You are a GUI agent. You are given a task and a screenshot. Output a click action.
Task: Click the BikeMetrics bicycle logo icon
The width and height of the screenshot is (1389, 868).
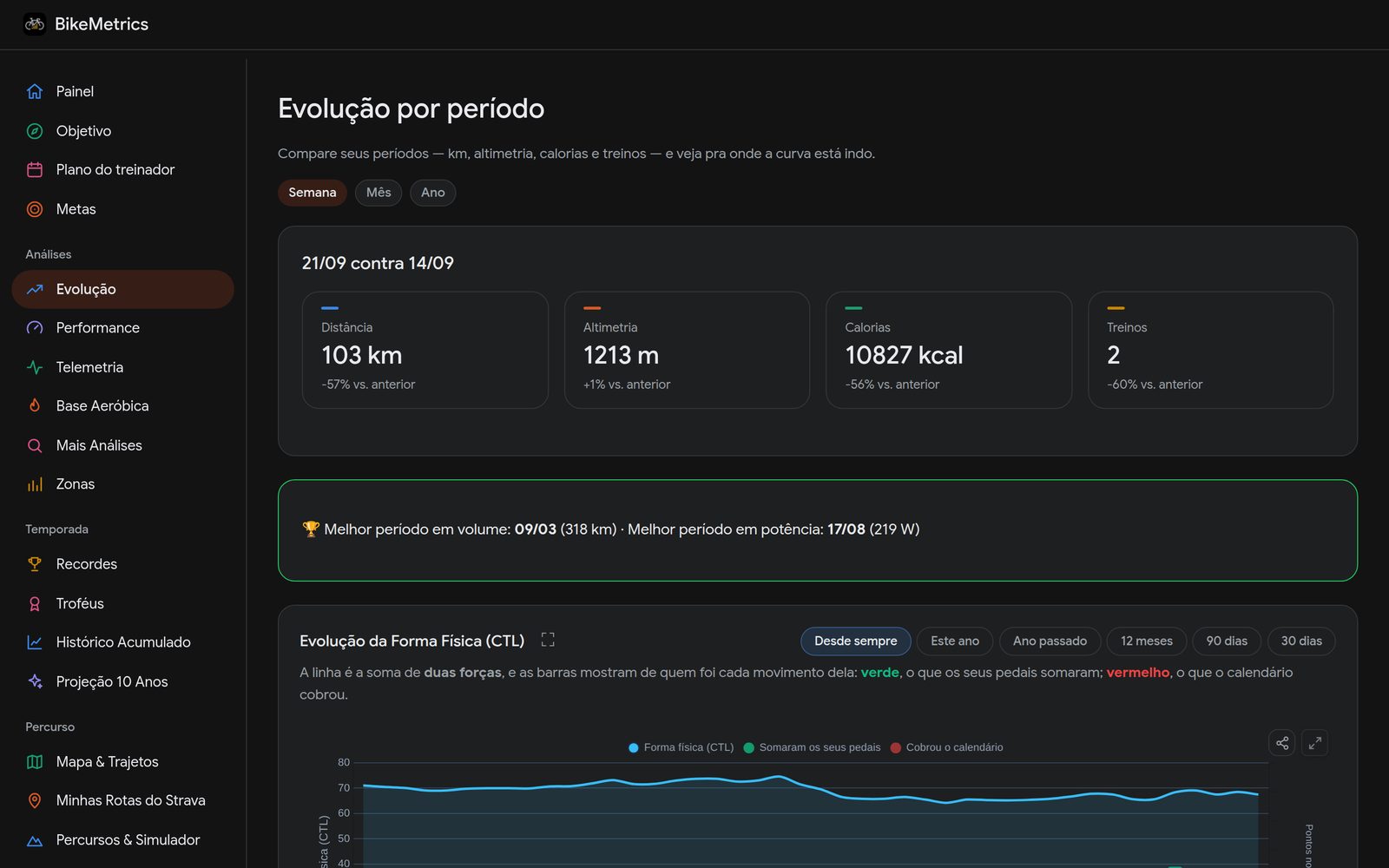point(35,24)
